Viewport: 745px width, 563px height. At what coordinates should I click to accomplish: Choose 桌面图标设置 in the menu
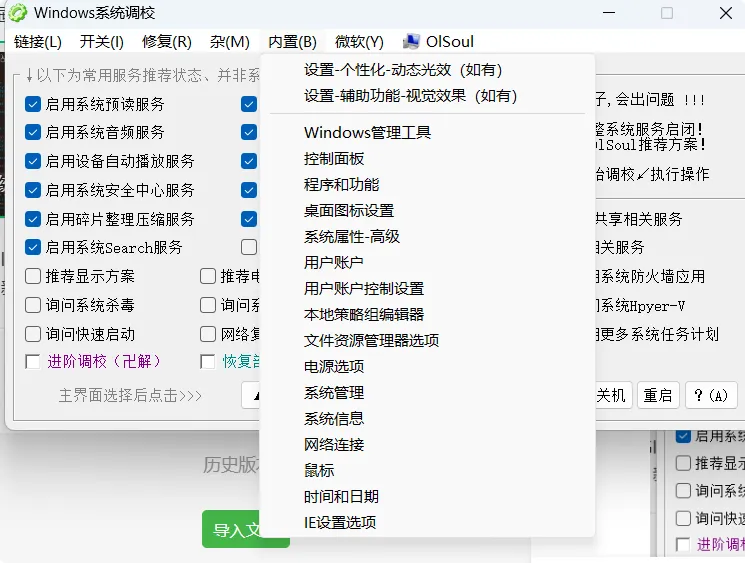(428, 210)
